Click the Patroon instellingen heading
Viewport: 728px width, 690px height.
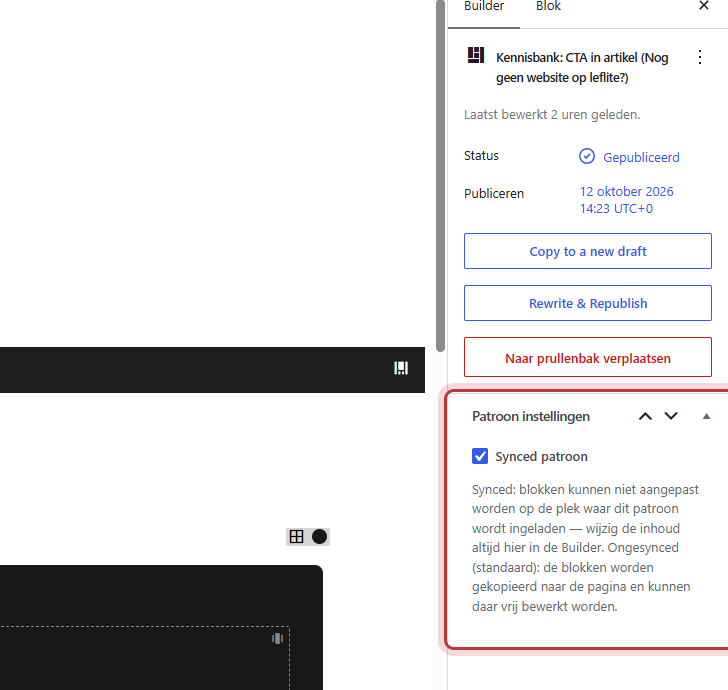(x=531, y=417)
